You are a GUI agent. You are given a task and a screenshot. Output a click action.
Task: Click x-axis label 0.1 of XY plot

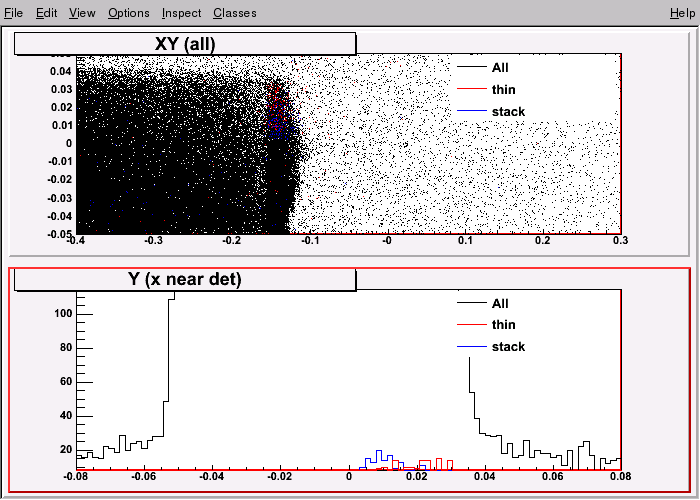[x=465, y=241]
